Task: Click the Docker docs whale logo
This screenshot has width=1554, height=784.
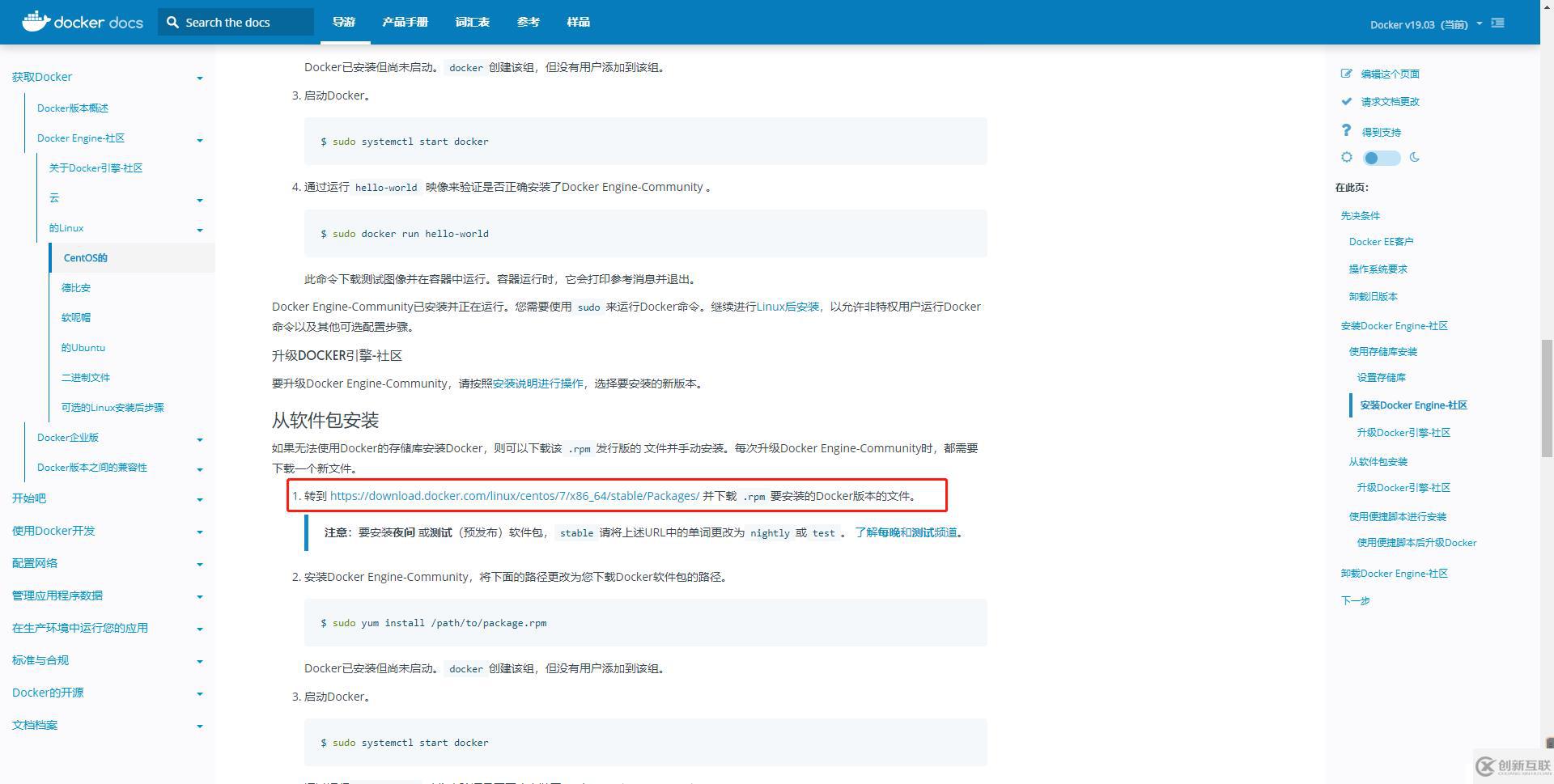Action: coord(82,22)
